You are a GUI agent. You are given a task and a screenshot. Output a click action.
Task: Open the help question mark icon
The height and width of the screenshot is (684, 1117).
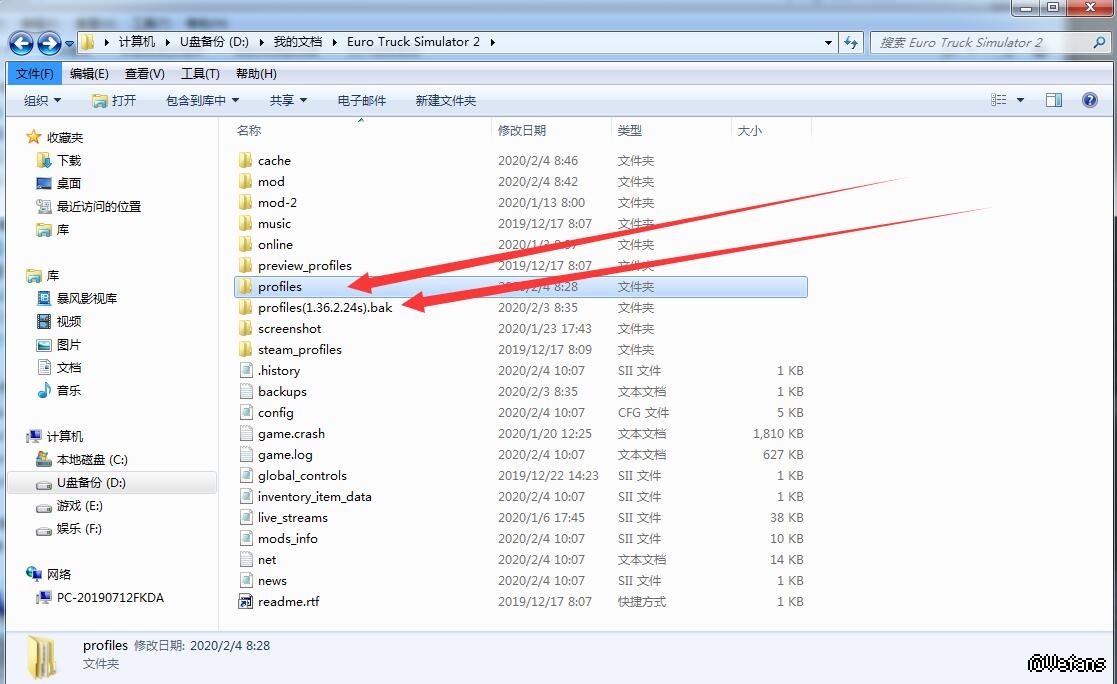pyautogui.click(x=1089, y=100)
